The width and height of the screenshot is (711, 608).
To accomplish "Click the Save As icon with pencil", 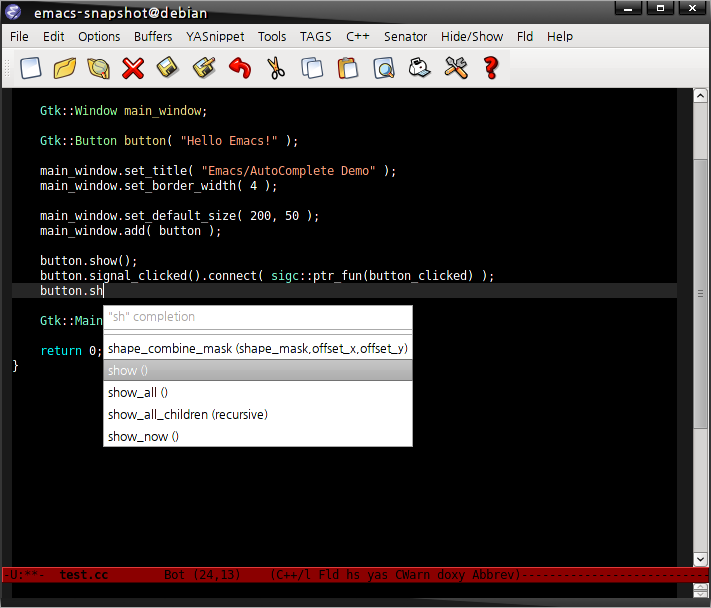I will [204, 68].
